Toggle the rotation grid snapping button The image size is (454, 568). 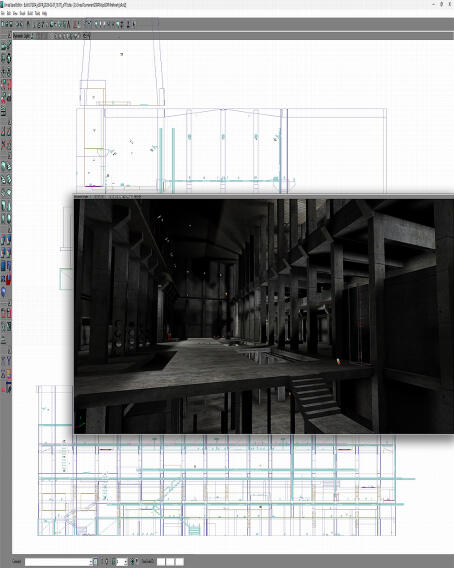133,561
